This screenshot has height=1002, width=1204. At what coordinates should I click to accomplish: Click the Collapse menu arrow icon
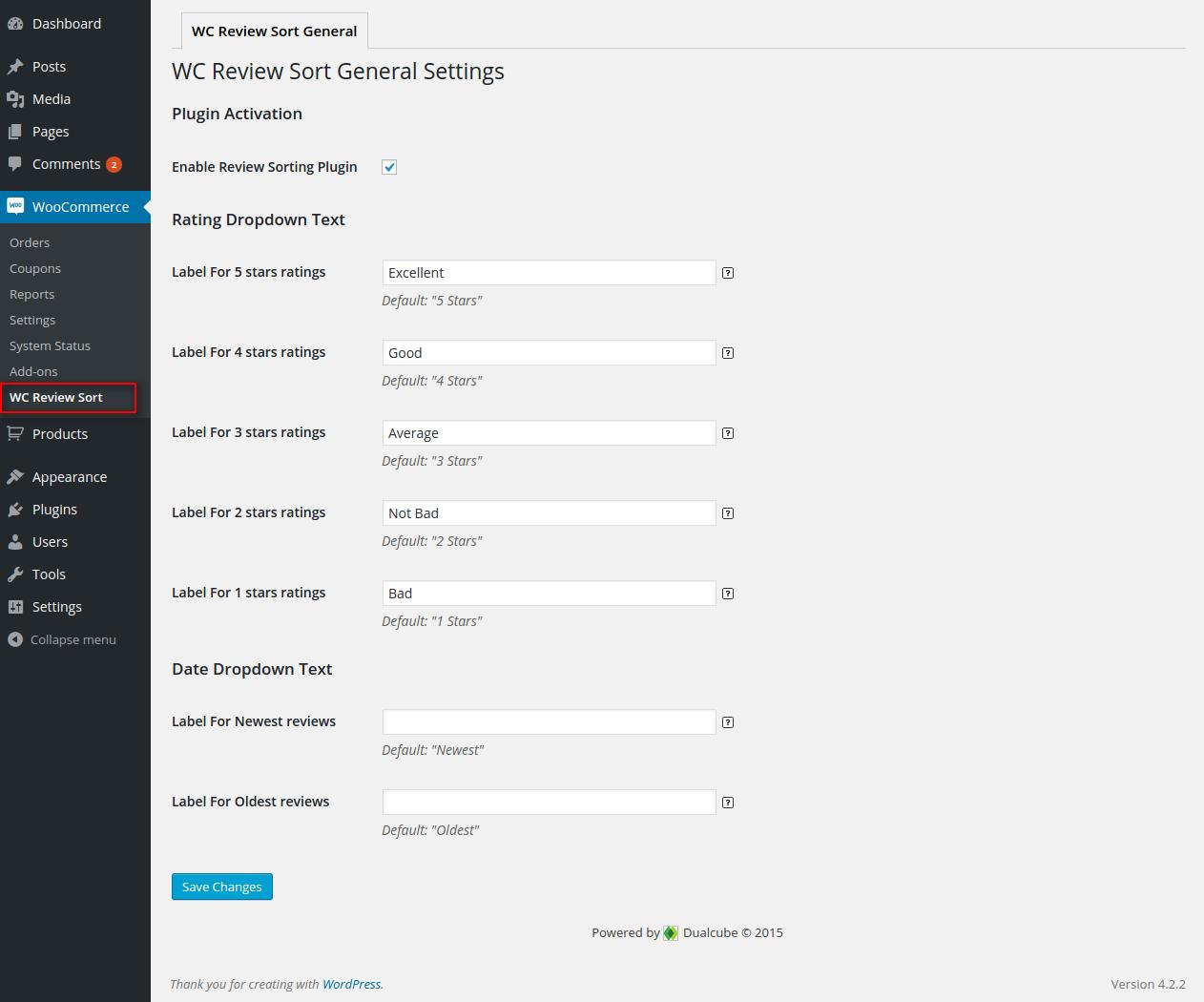[x=15, y=639]
